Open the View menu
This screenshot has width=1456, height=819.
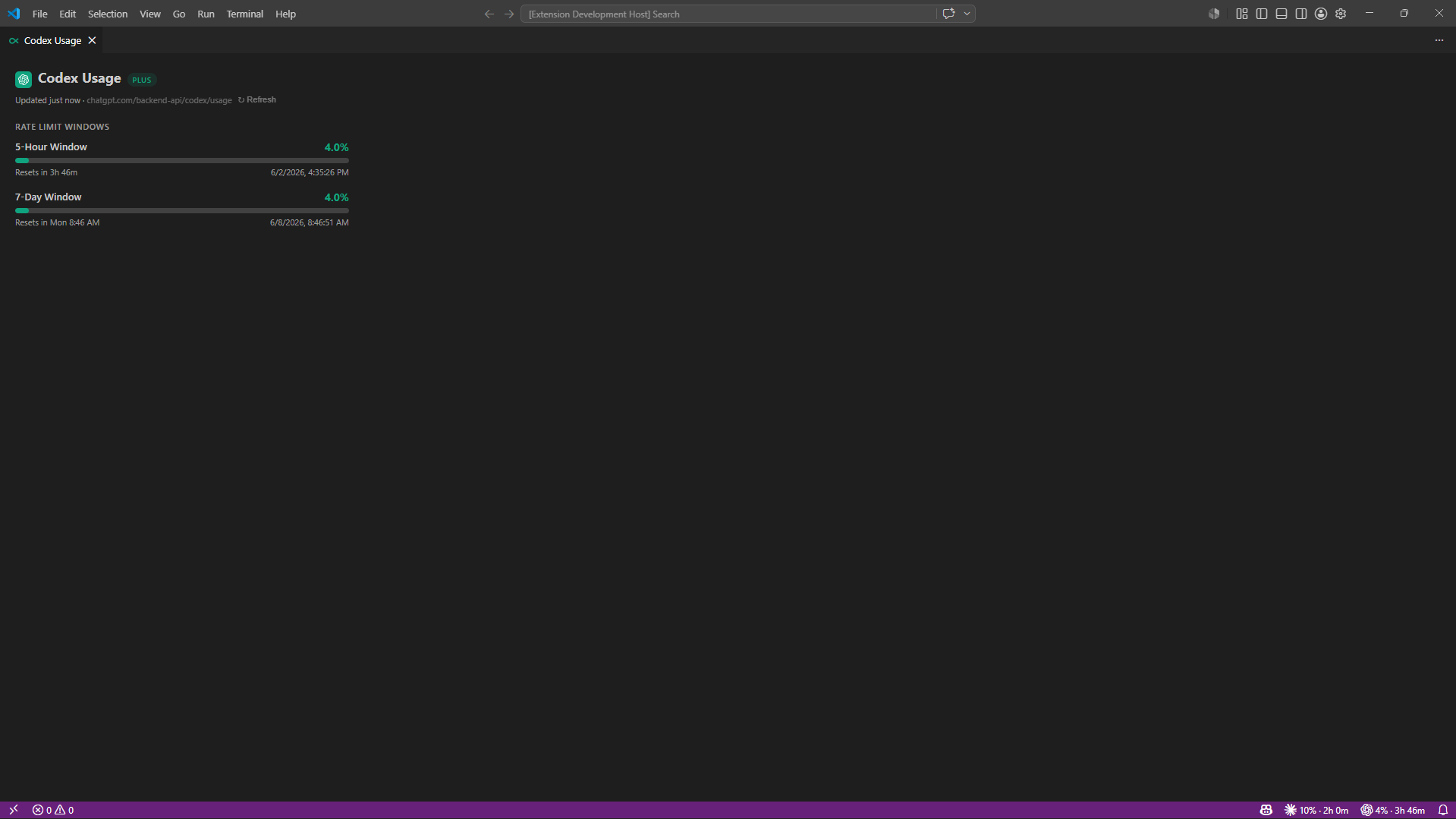click(x=150, y=14)
